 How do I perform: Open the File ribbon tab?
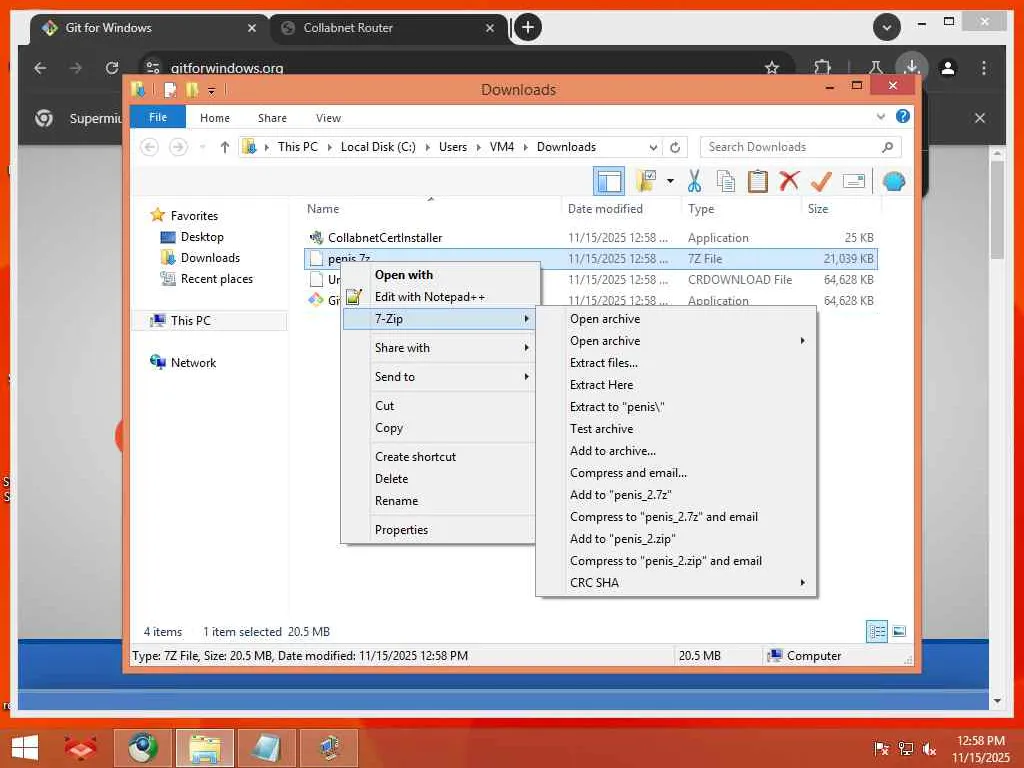pos(158,117)
